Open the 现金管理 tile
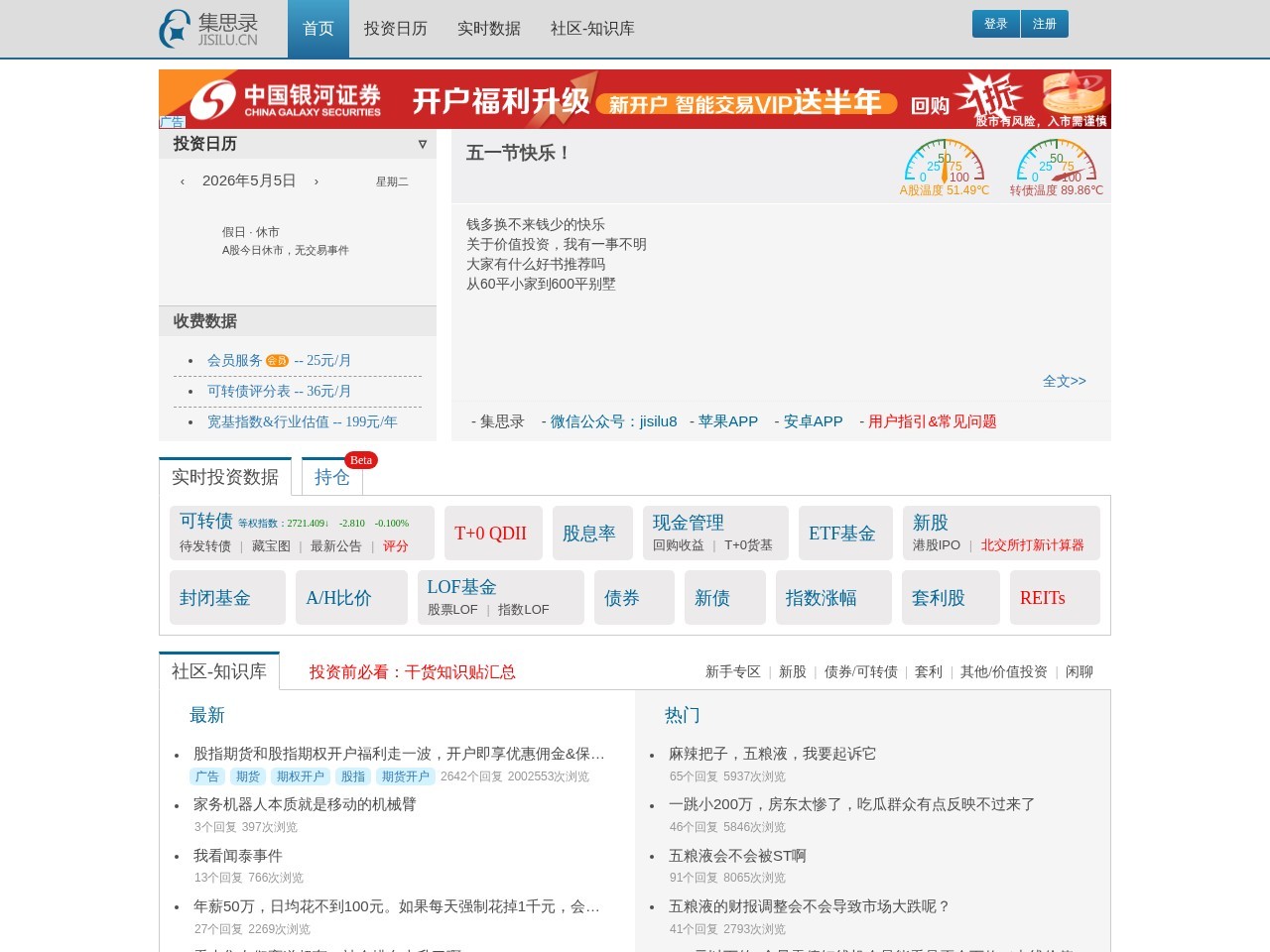The height and width of the screenshot is (952, 1270). (689, 523)
